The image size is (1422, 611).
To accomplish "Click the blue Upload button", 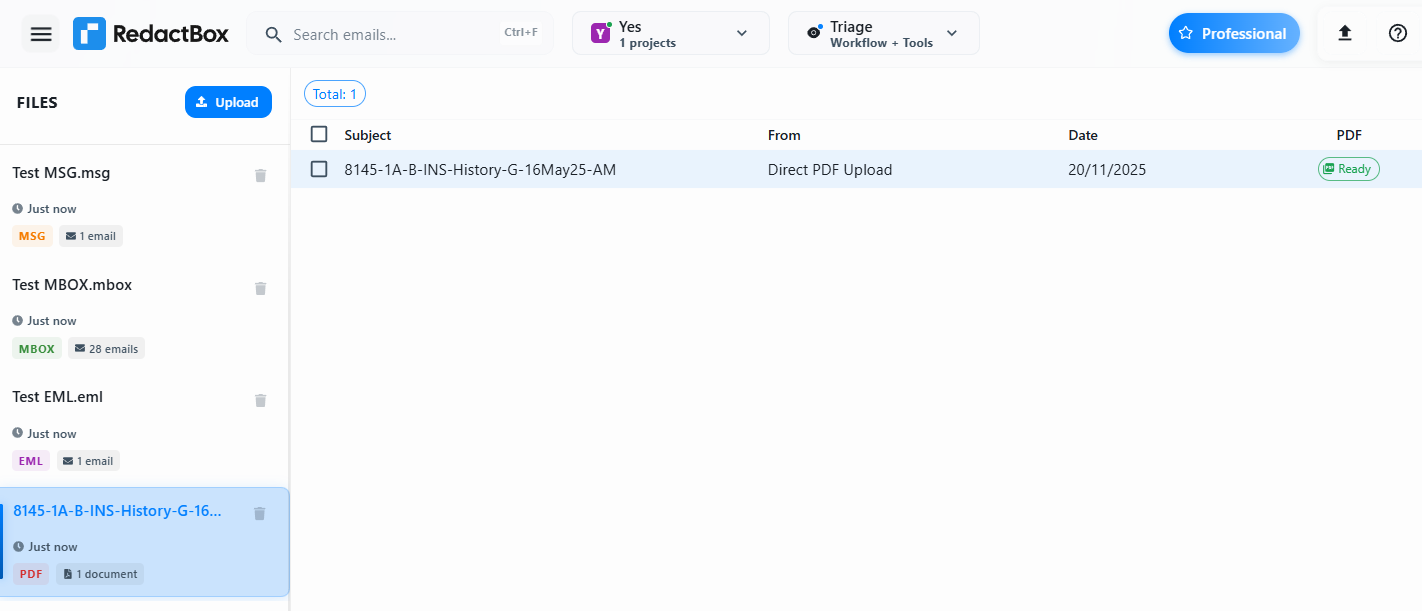I will coord(228,102).
